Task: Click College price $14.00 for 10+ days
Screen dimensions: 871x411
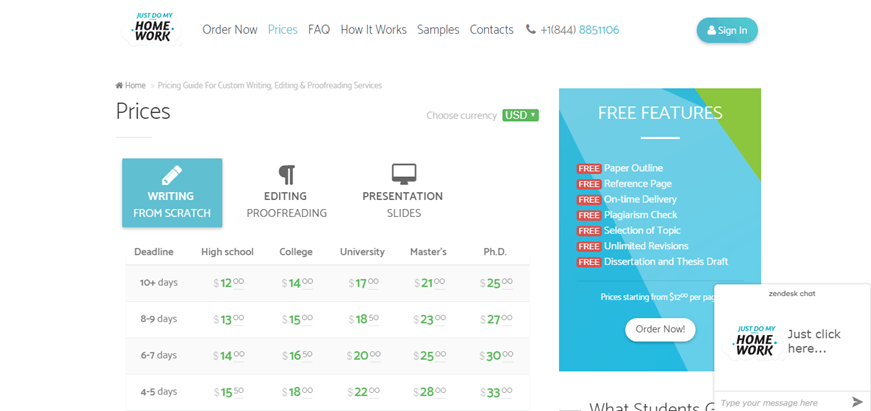Action: click(x=297, y=283)
